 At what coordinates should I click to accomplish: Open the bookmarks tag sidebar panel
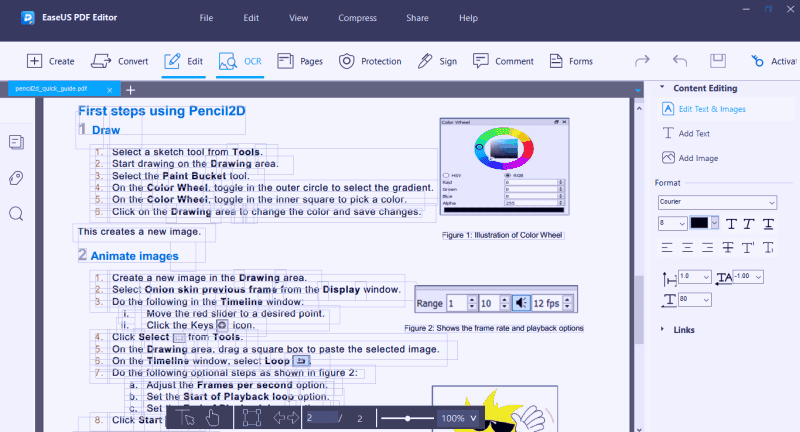point(16,178)
